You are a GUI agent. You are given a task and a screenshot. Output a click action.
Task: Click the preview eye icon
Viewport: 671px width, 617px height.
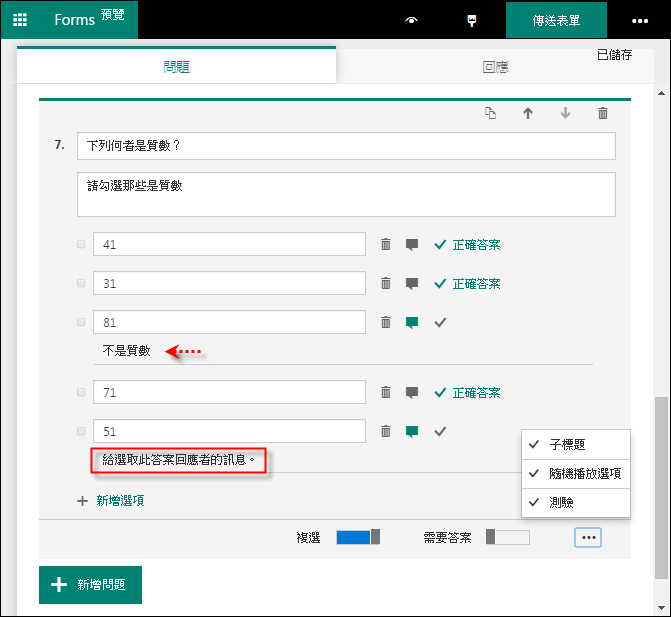[411, 20]
